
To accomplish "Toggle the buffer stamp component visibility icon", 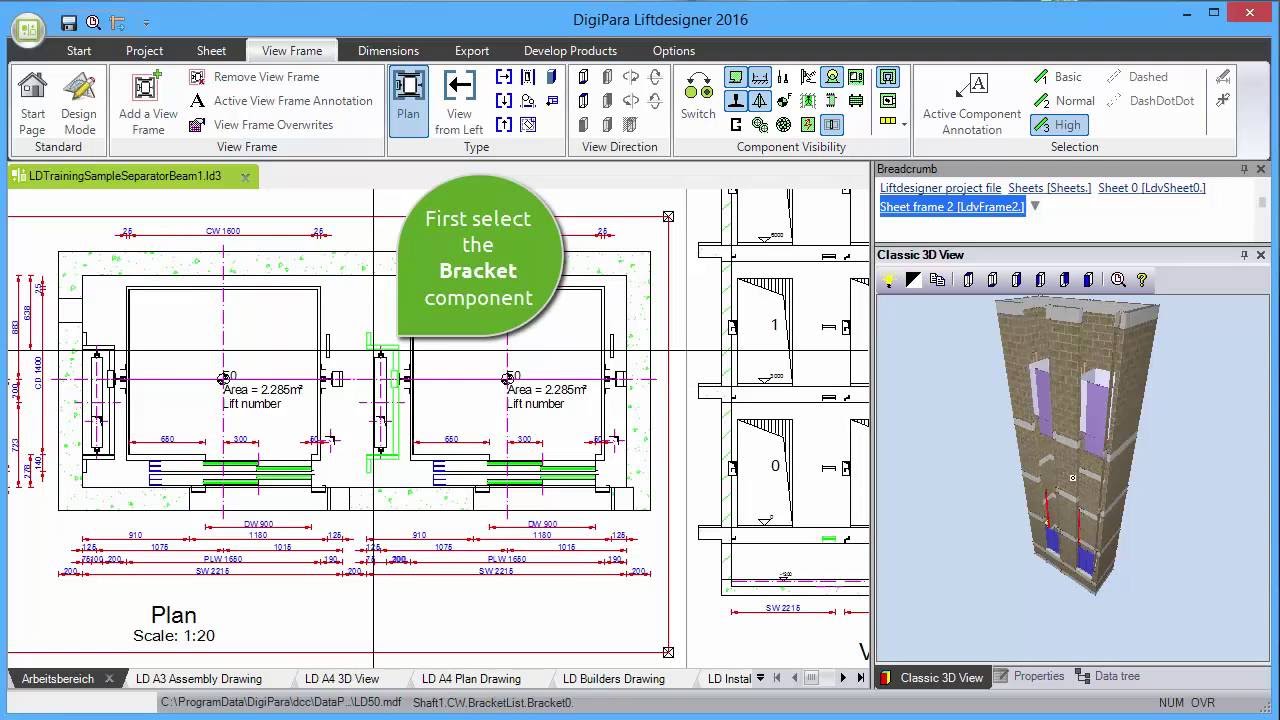I will tap(736, 100).
